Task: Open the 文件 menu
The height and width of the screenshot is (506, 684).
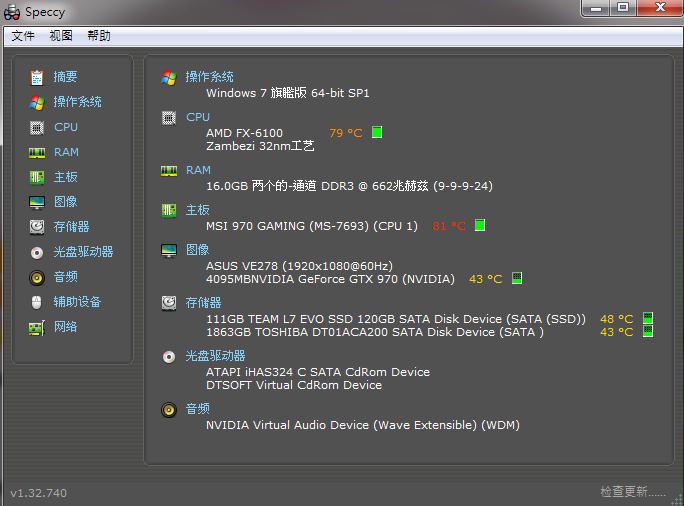Action: (23, 36)
